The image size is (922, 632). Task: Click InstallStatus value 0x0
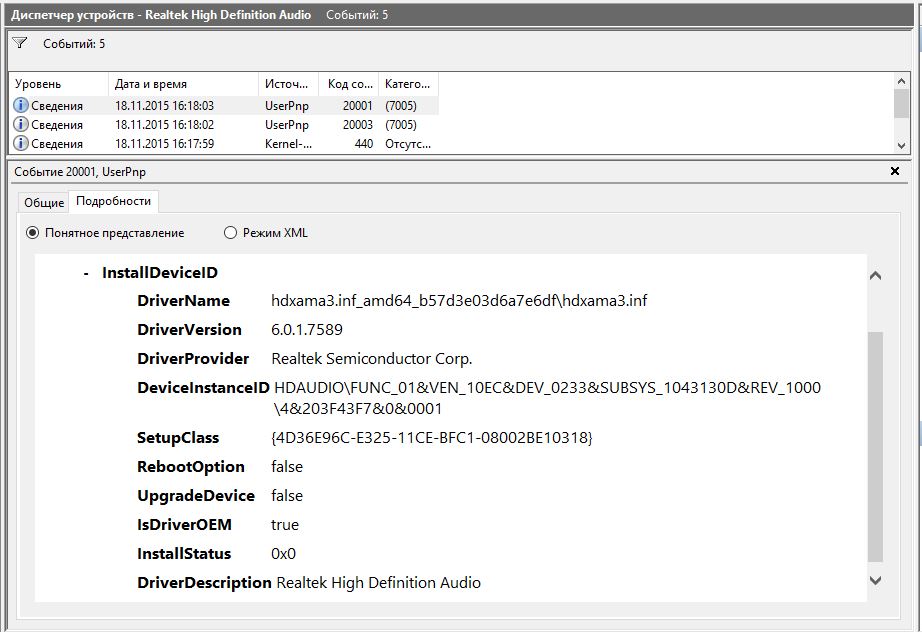tap(283, 554)
